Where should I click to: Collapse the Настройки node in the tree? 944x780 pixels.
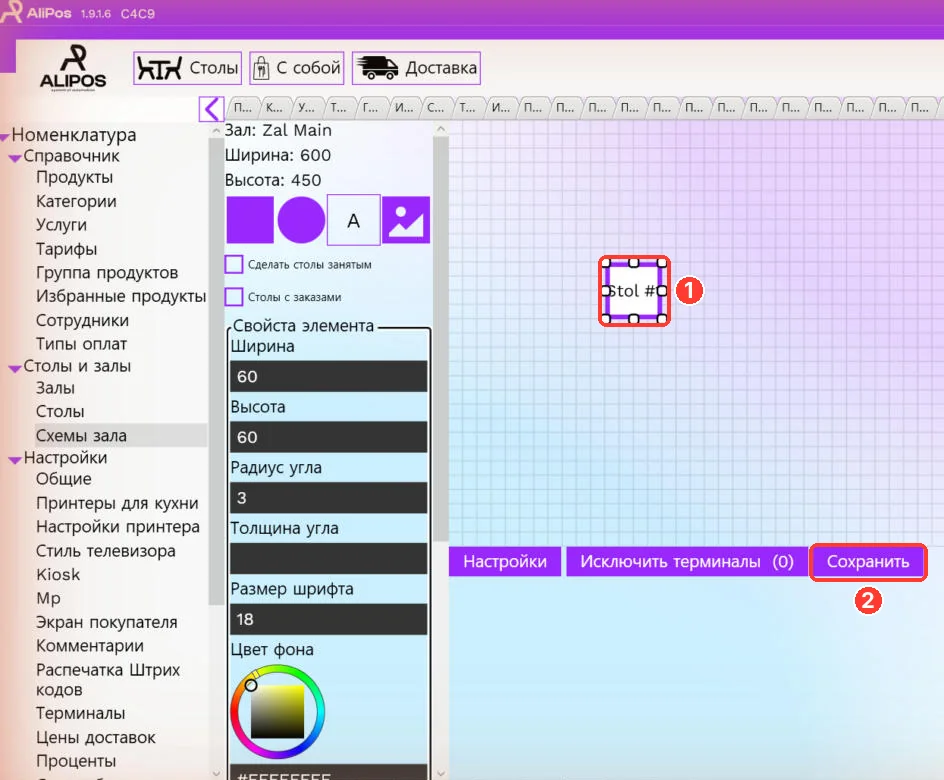point(15,460)
